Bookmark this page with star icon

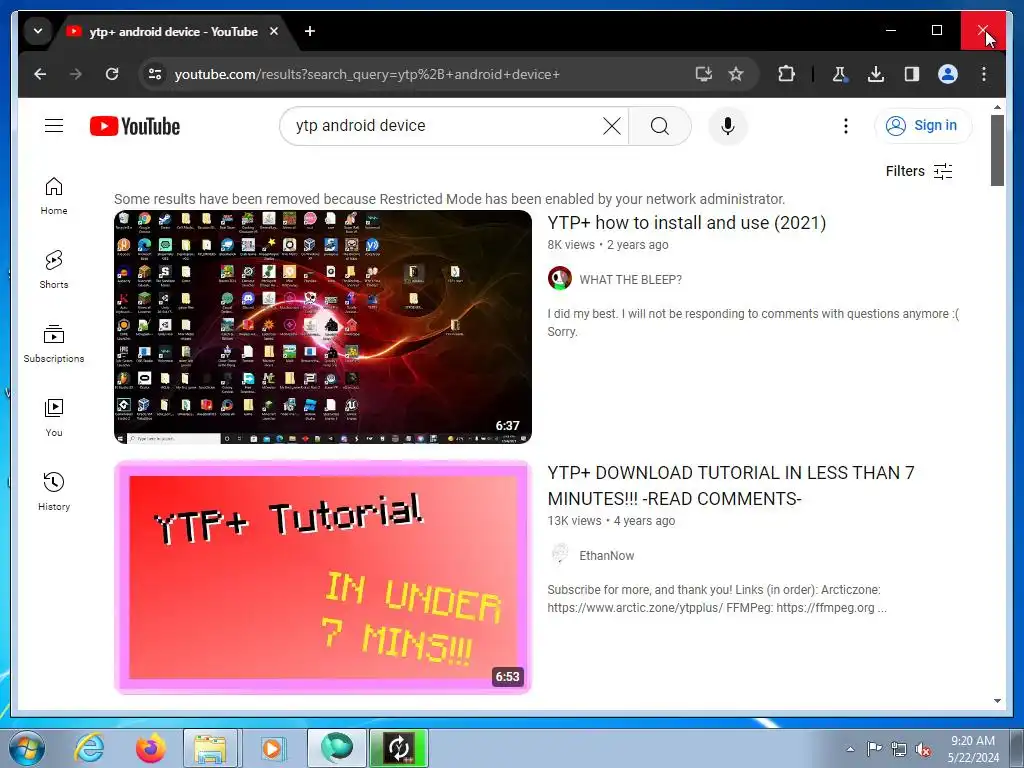736,74
